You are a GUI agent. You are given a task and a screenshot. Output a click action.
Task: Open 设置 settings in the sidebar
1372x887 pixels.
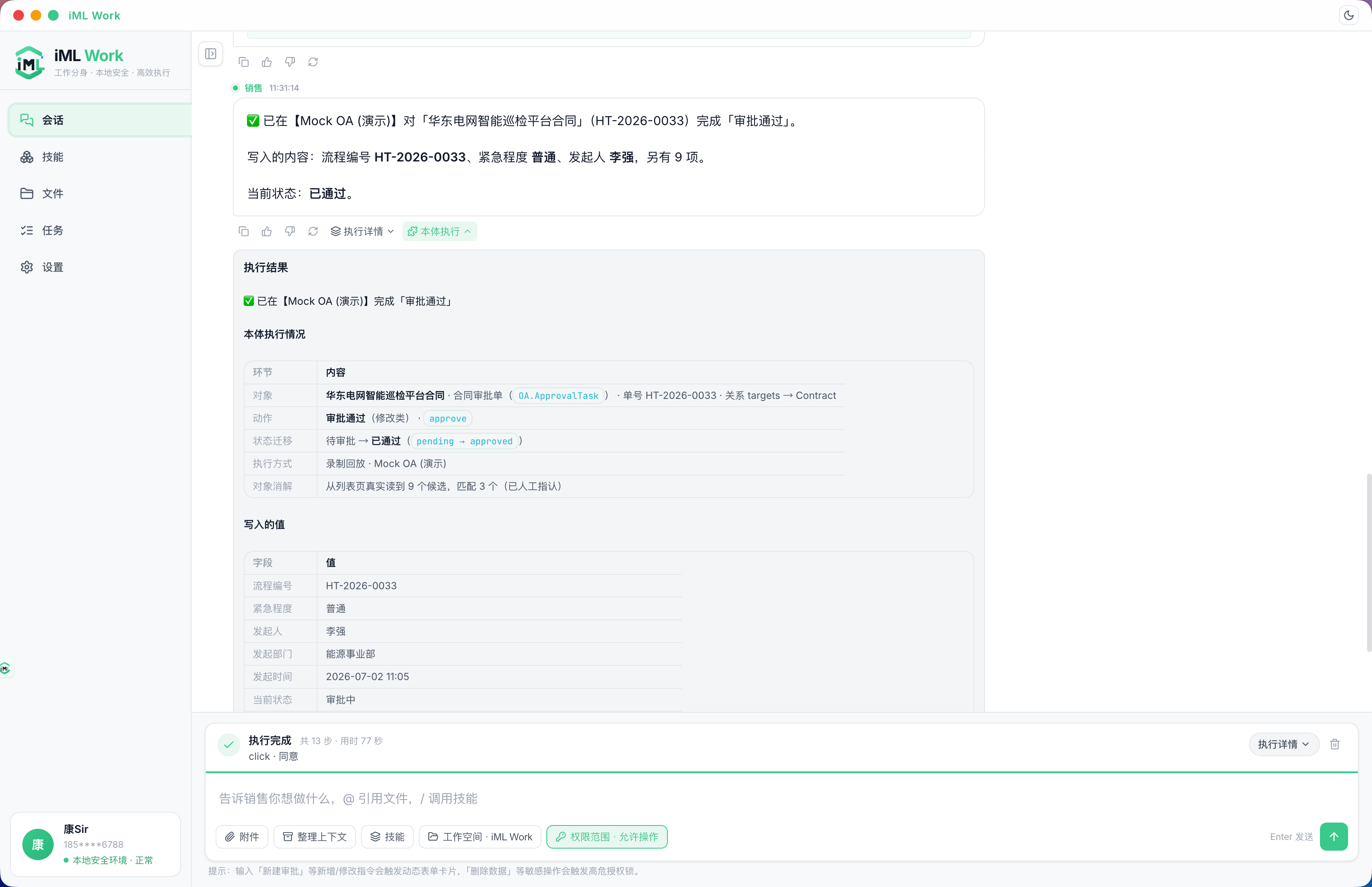100,267
